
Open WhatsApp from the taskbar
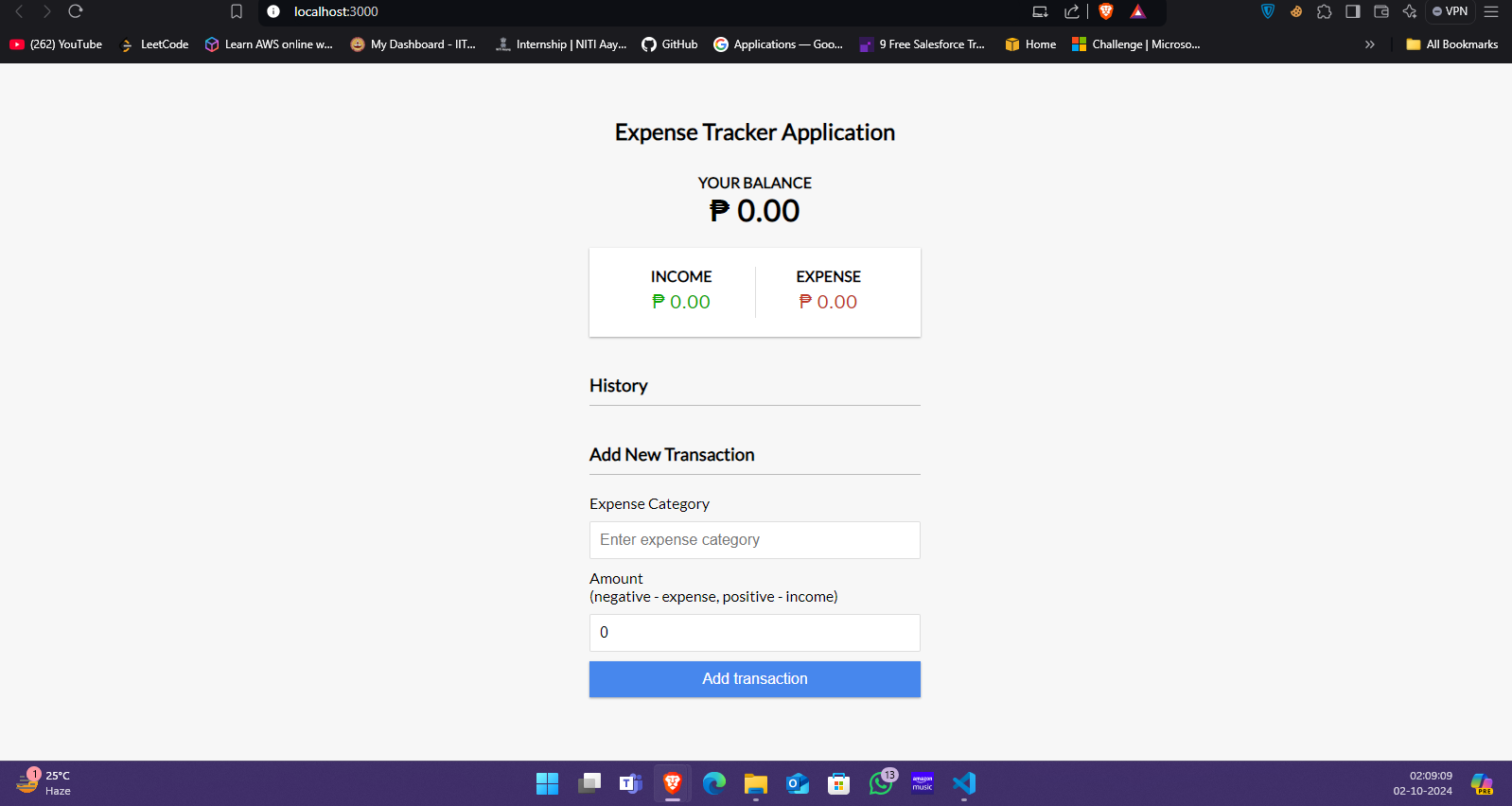click(x=881, y=783)
